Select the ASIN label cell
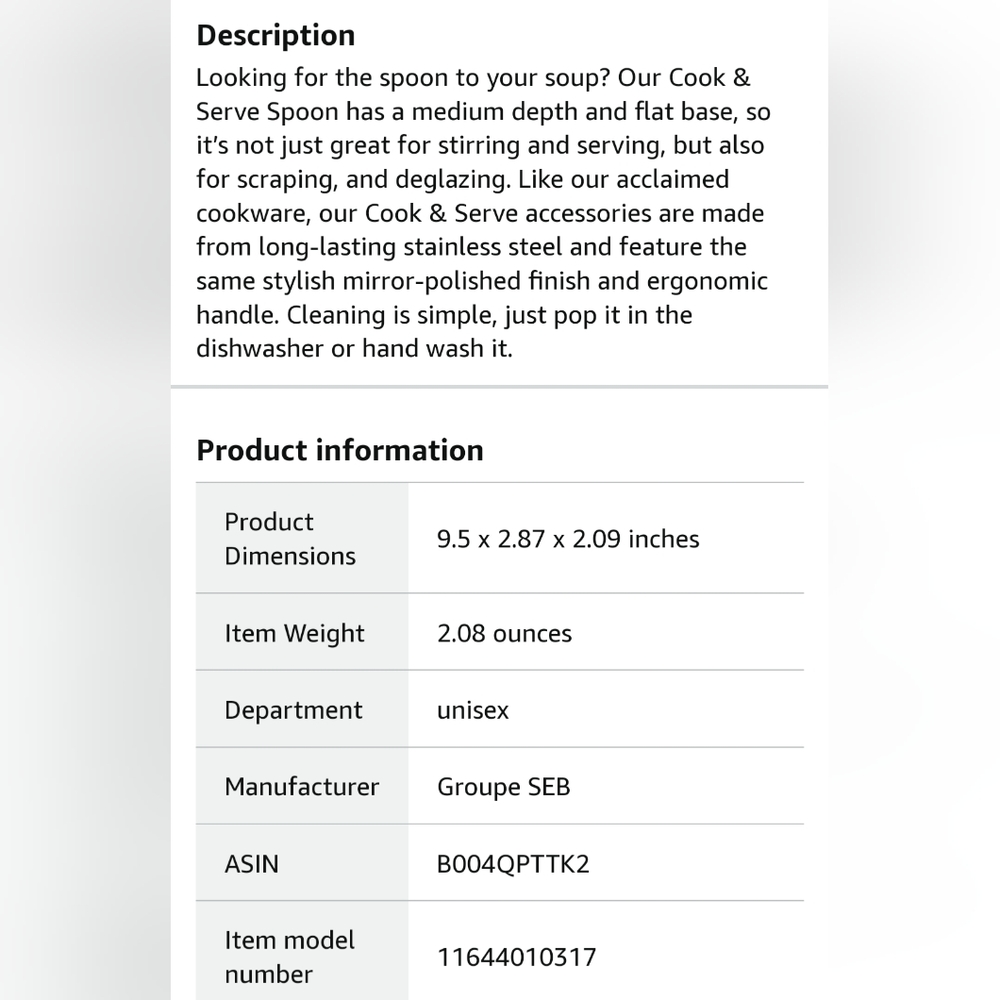This screenshot has height=1000, width=1000. (x=302, y=863)
